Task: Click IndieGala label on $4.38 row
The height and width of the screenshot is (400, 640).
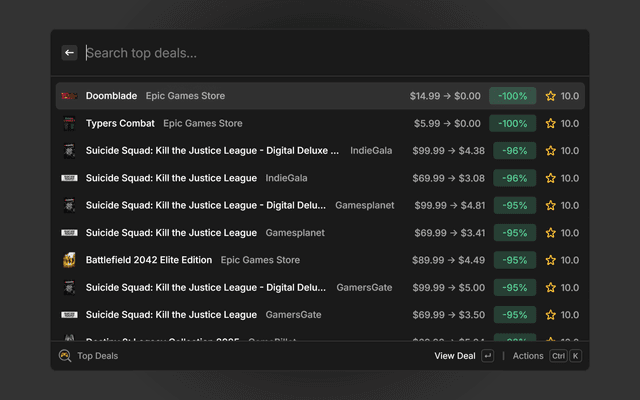Action: (x=371, y=151)
